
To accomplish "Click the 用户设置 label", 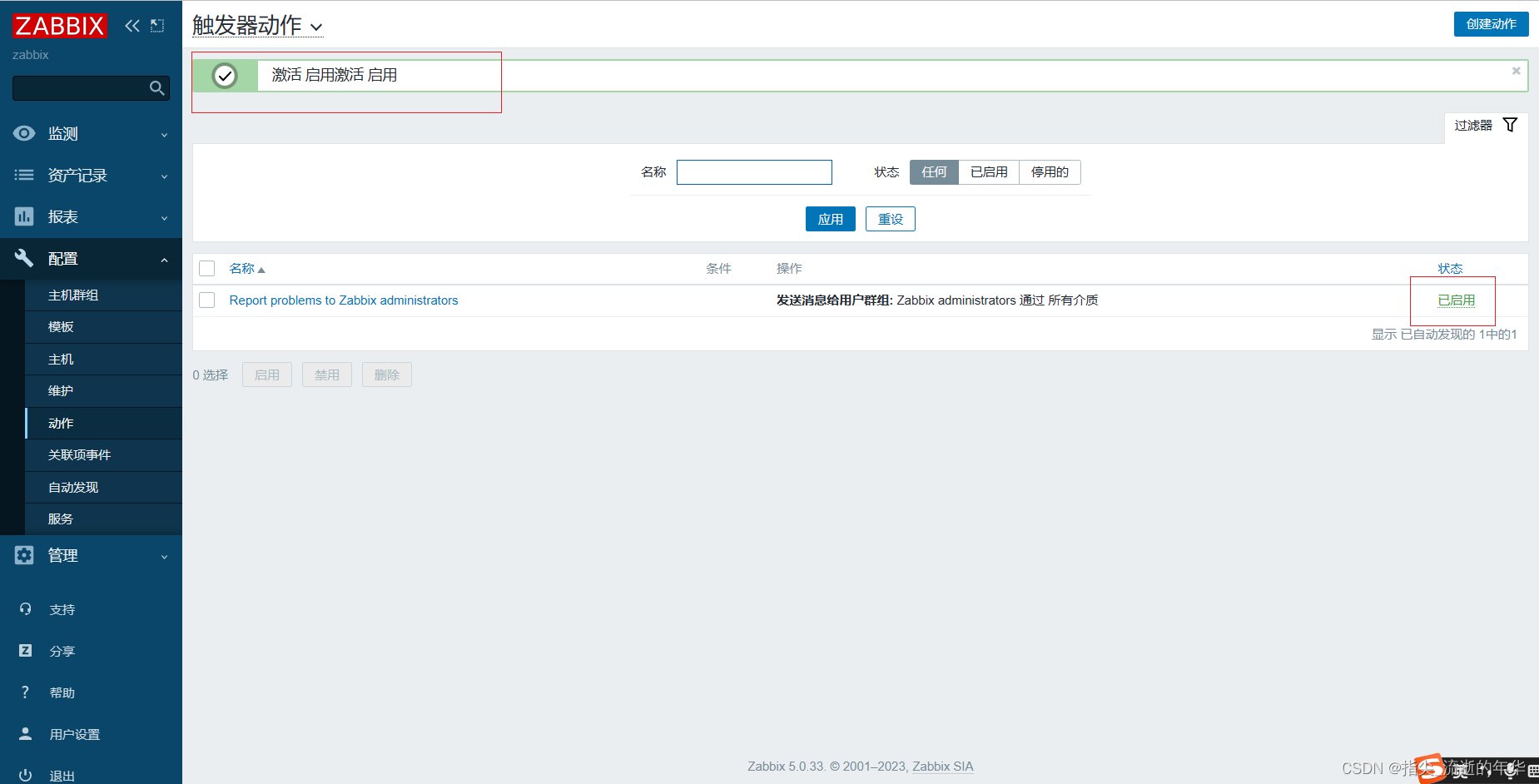I will 75,735.
